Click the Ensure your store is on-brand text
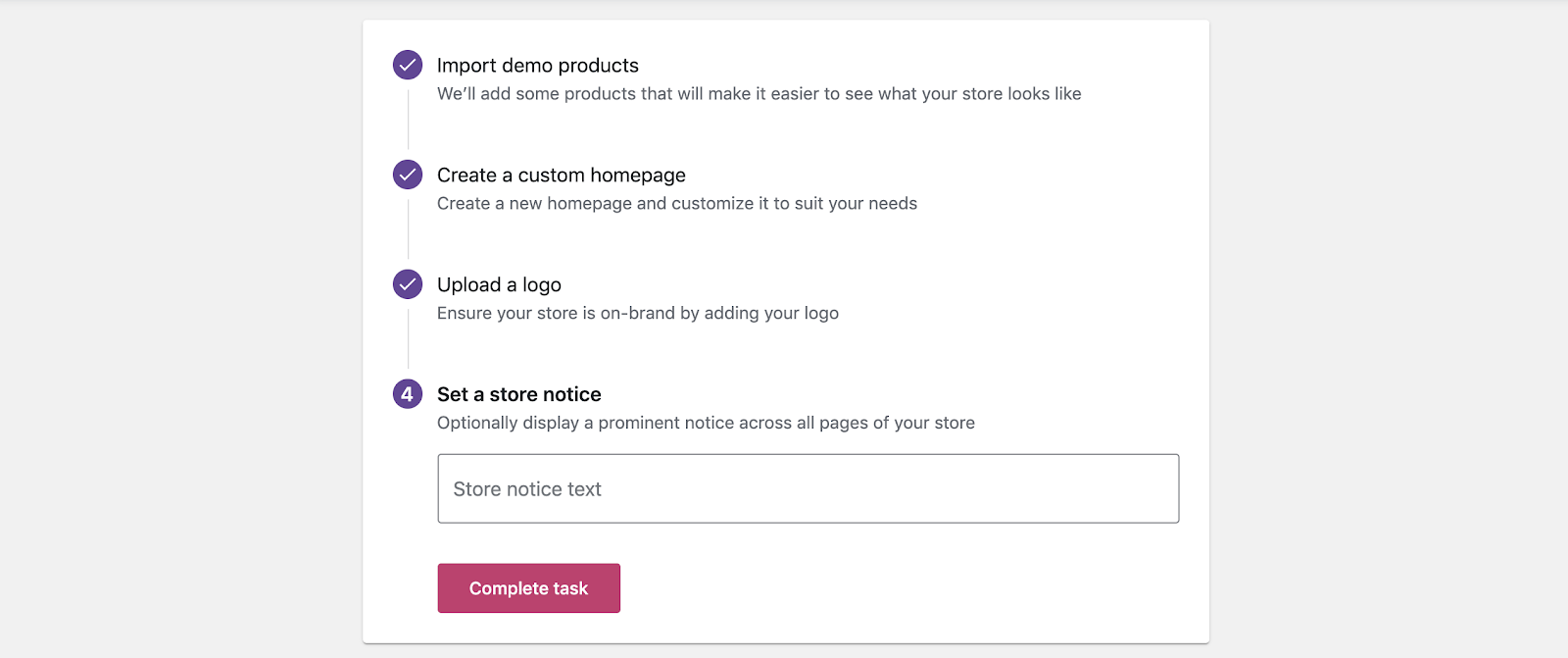This screenshot has height=658, width=1568. 638,314
